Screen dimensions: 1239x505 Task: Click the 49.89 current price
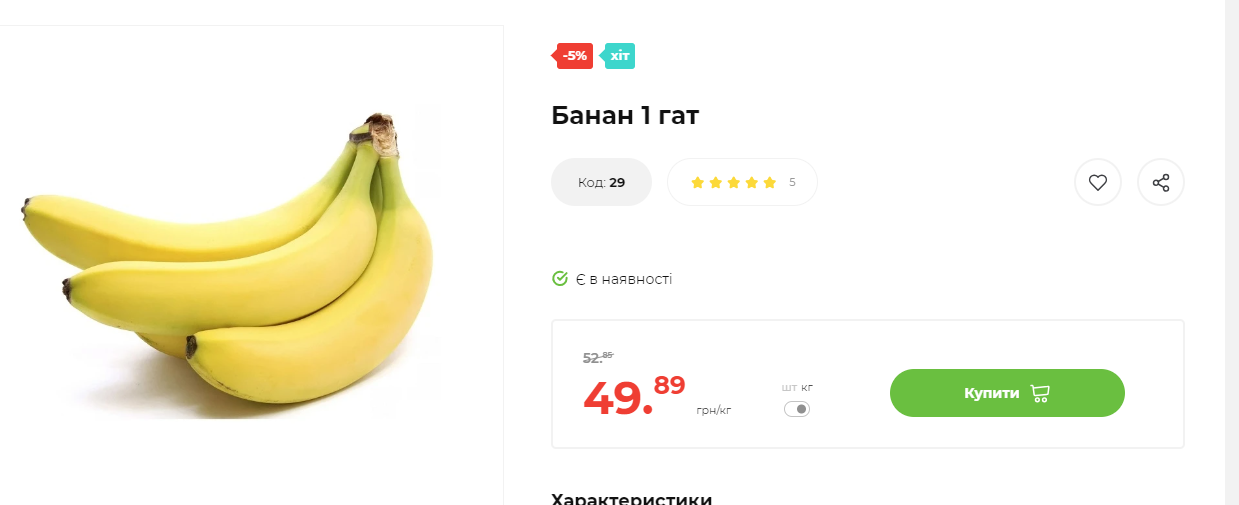click(634, 395)
